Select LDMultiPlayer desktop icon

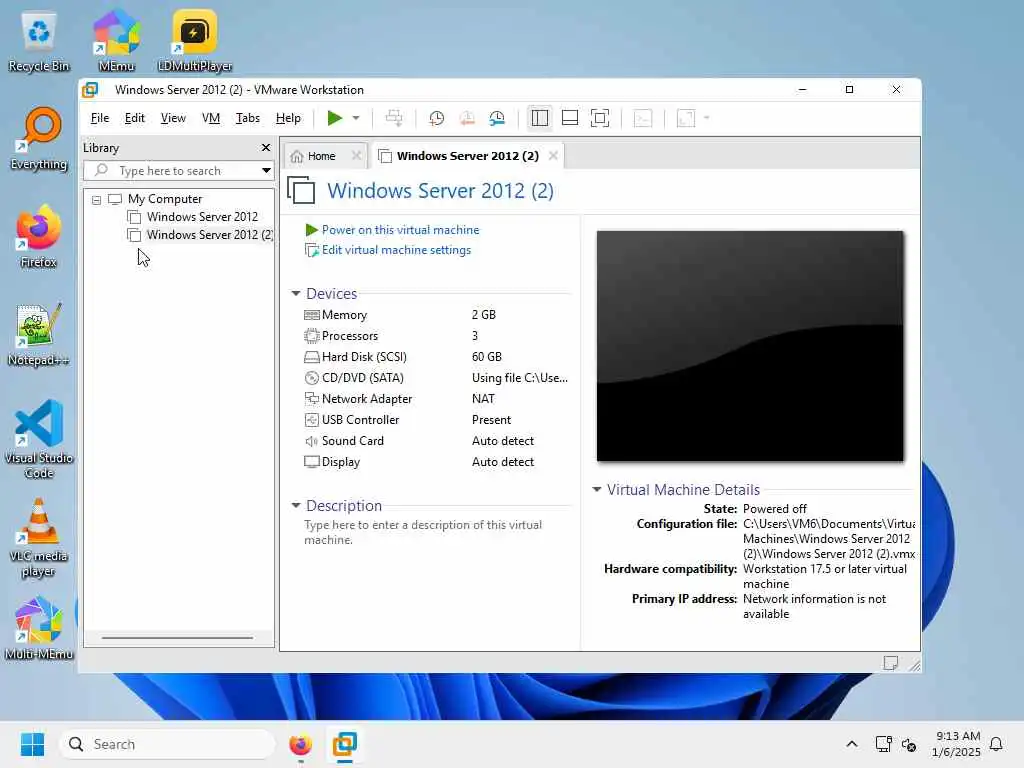point(195,41)
